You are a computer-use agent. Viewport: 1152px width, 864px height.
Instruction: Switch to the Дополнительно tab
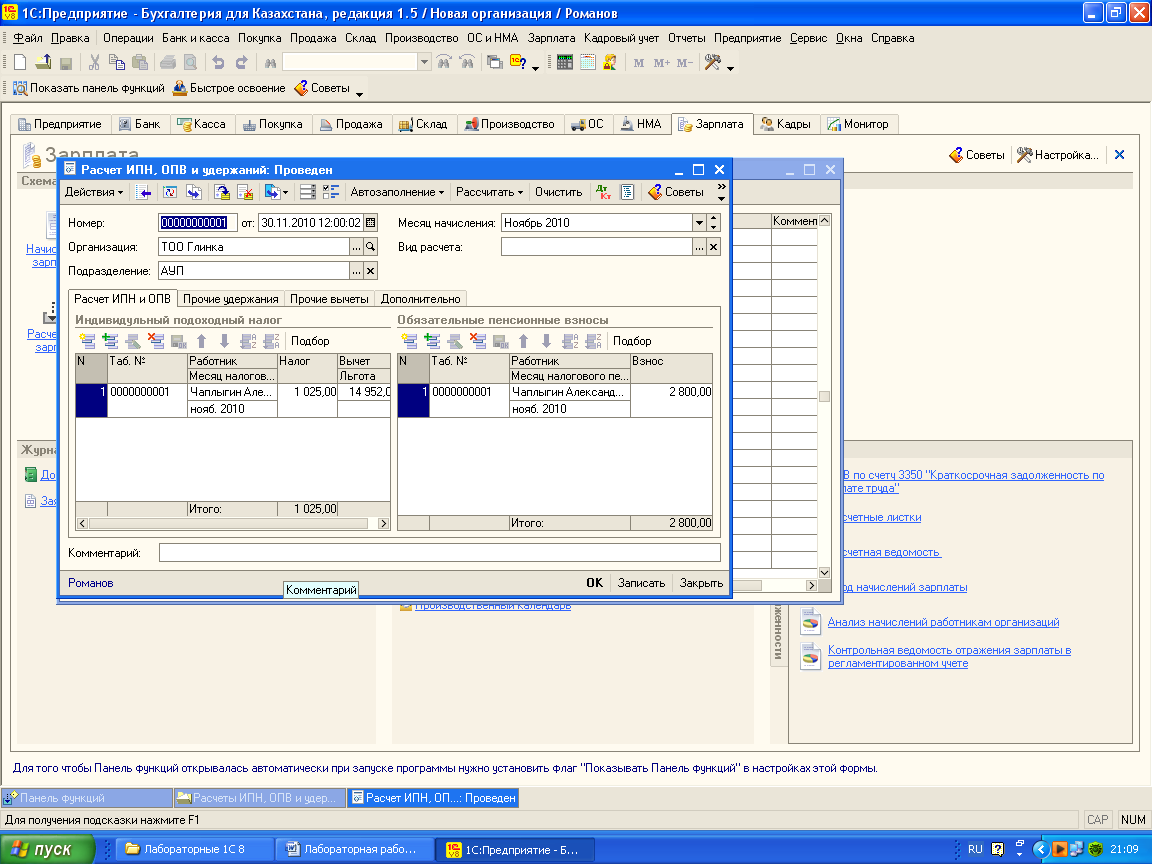pos(420,299)
